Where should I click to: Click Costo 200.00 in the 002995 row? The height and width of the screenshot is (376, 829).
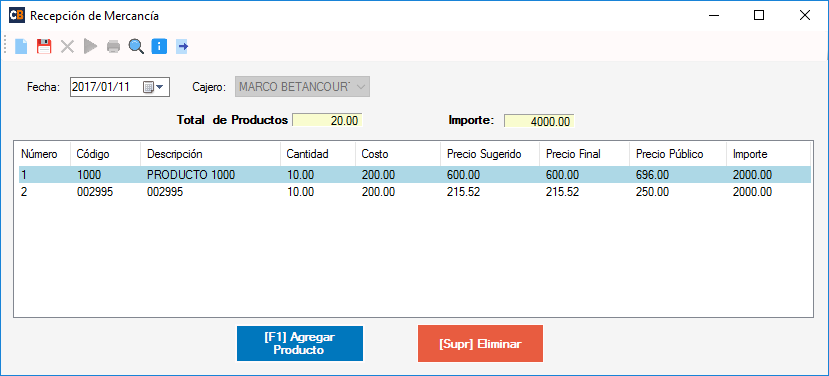tap(378, 192)
